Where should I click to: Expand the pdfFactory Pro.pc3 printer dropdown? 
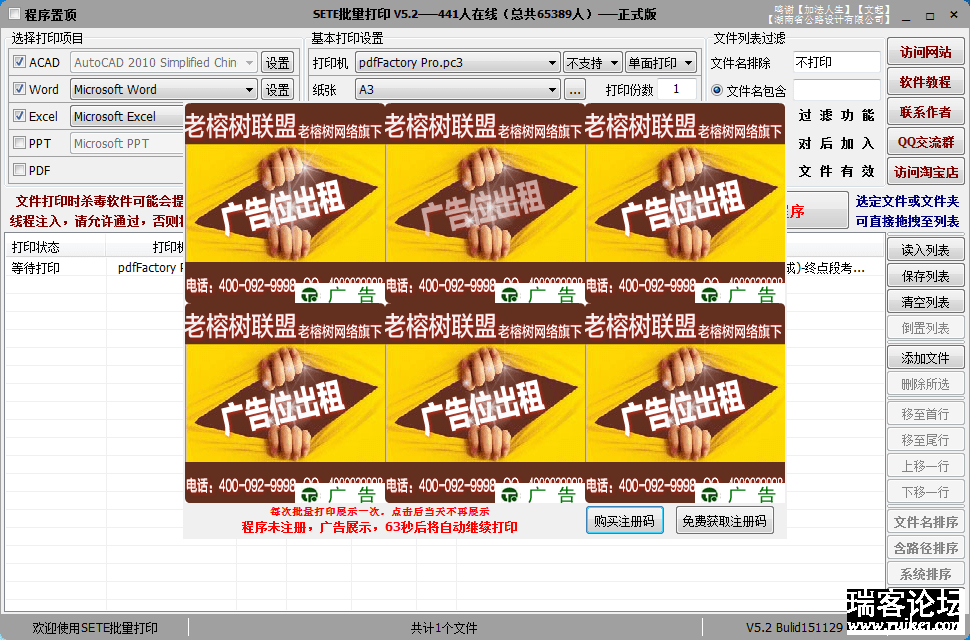point(458,62)
